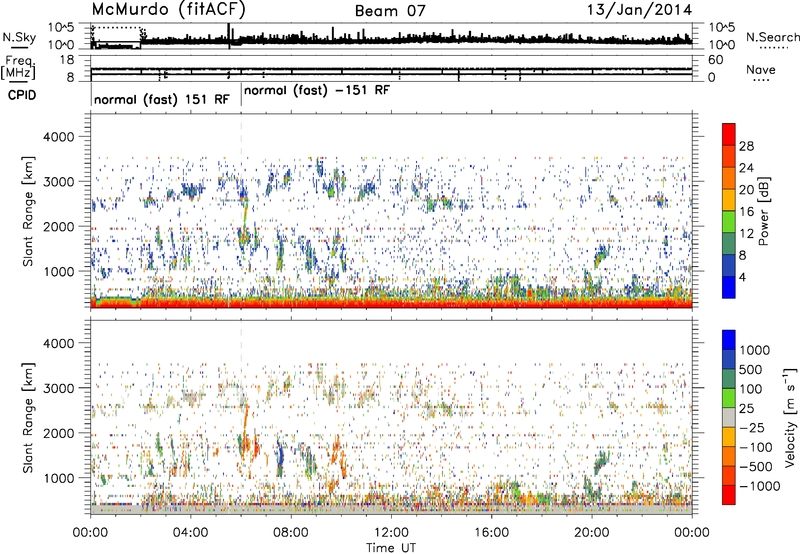The image size is (800, 554).
Task: Select the 'Freq. [MHz]' axis label
Action: point(18,67)
